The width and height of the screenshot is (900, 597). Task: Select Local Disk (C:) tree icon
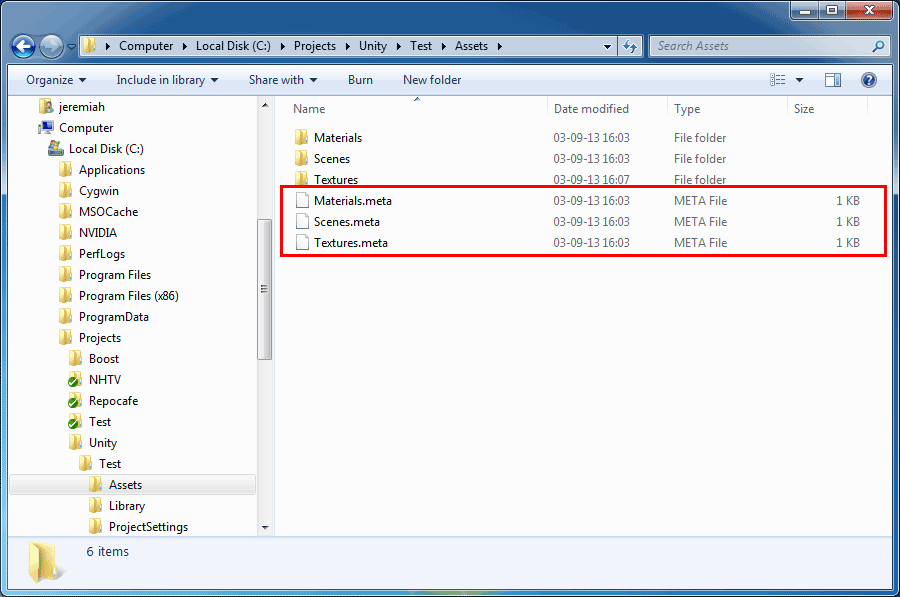point(56,149)
